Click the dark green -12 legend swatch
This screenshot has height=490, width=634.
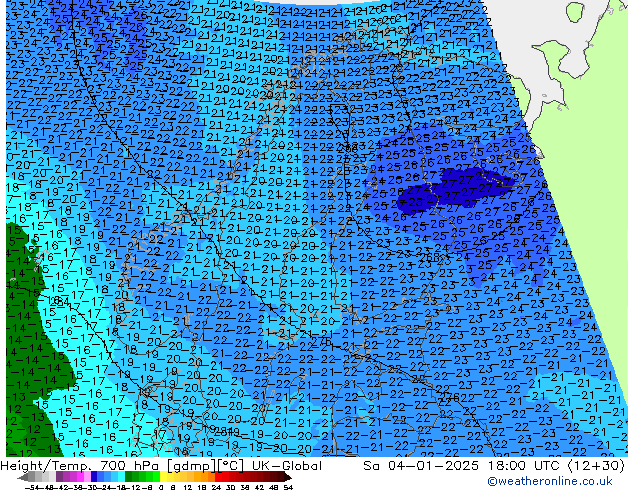coord(129,476)
